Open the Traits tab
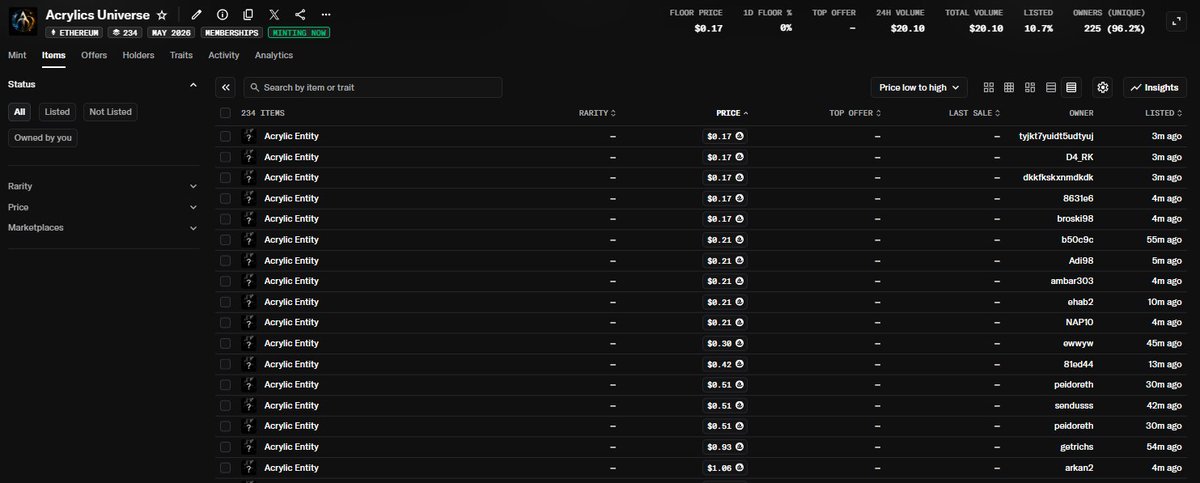 coord(181,55)
